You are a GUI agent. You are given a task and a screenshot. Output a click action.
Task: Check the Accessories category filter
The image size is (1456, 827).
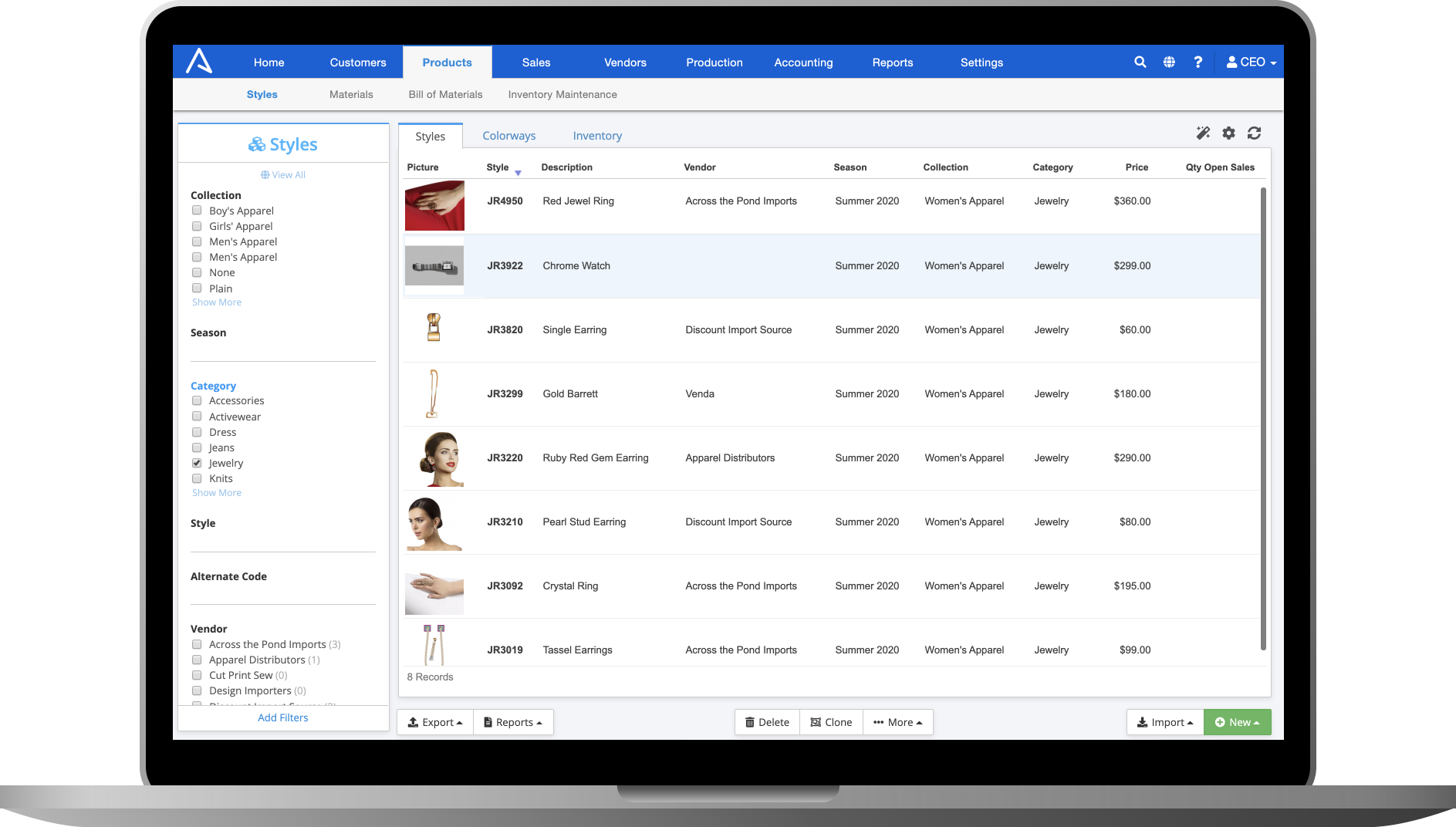click(197, 400)
